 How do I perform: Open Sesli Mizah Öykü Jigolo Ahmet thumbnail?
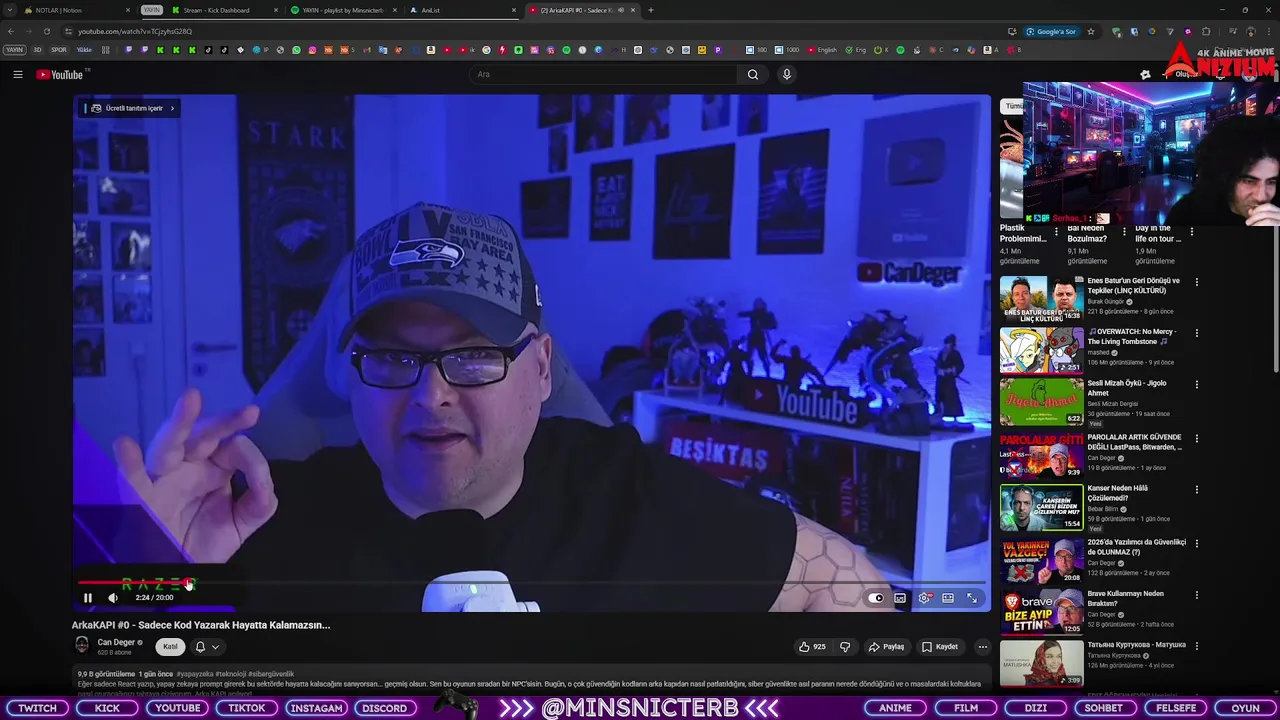point(1041,402)
